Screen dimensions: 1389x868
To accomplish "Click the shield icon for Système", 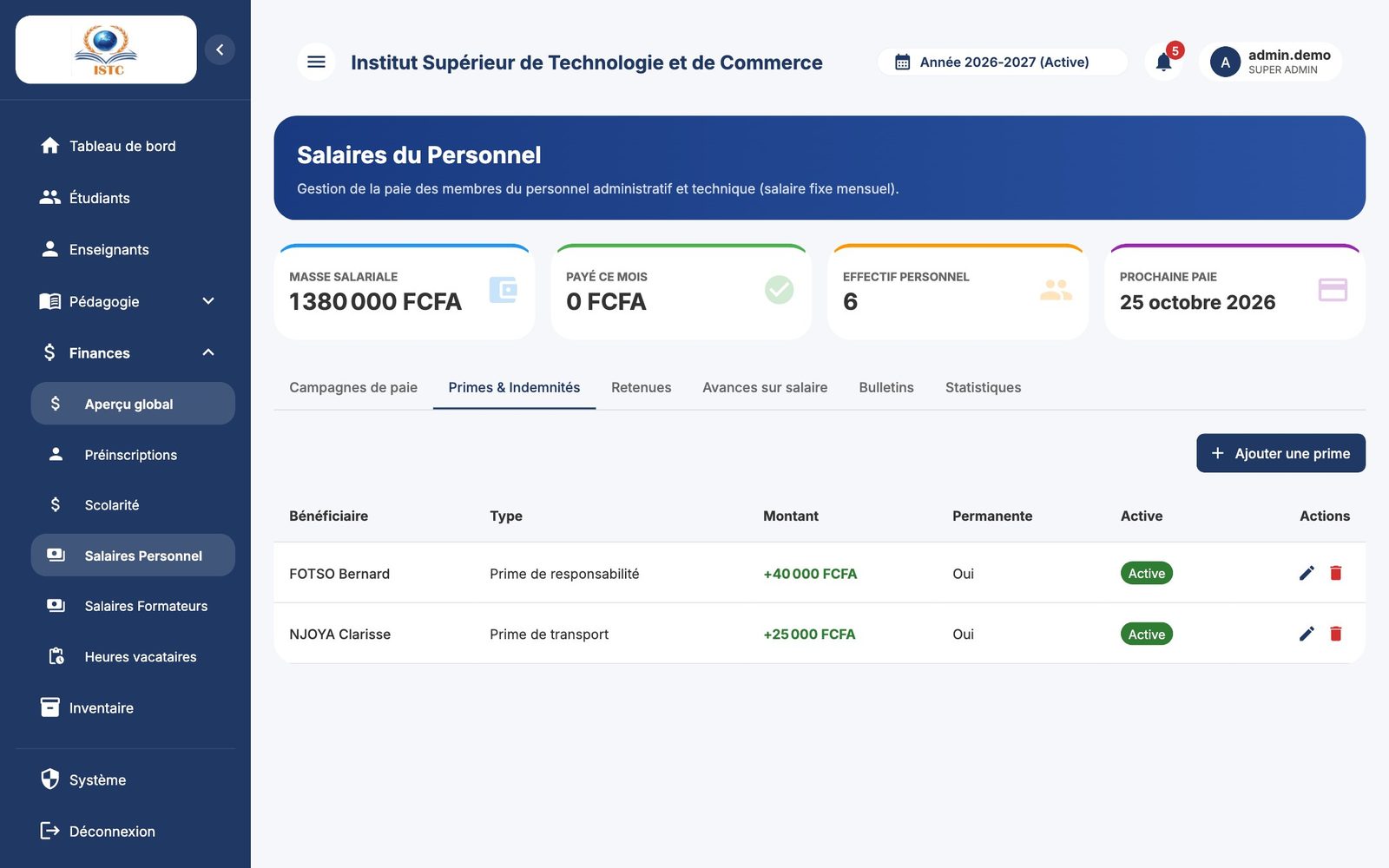I will pos(50,779).
